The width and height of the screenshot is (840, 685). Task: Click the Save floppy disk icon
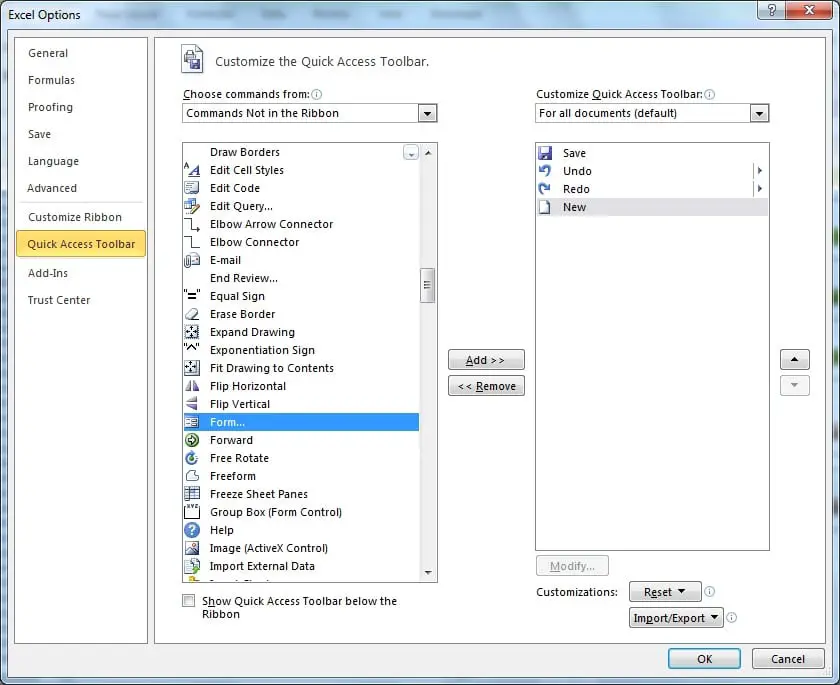tap(545, 153)
